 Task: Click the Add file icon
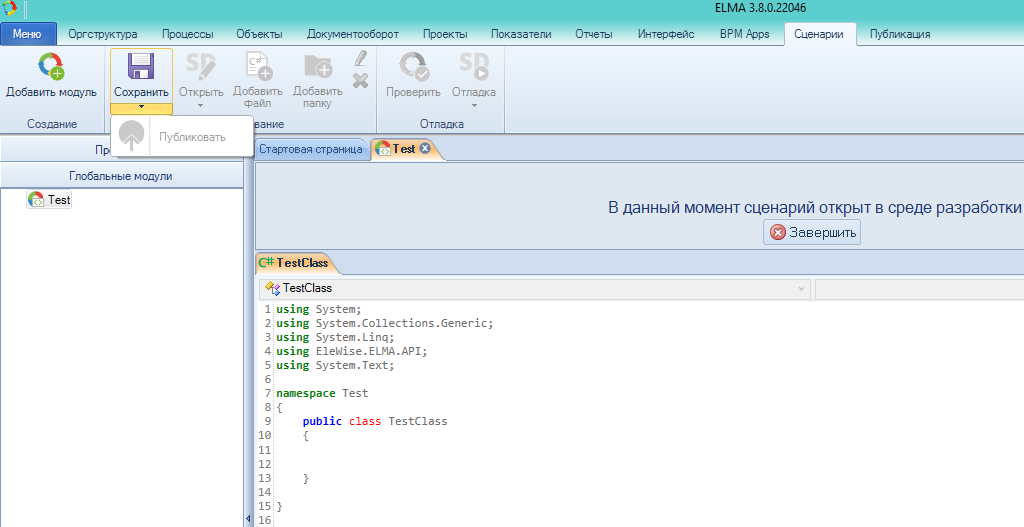coord(258,68)
